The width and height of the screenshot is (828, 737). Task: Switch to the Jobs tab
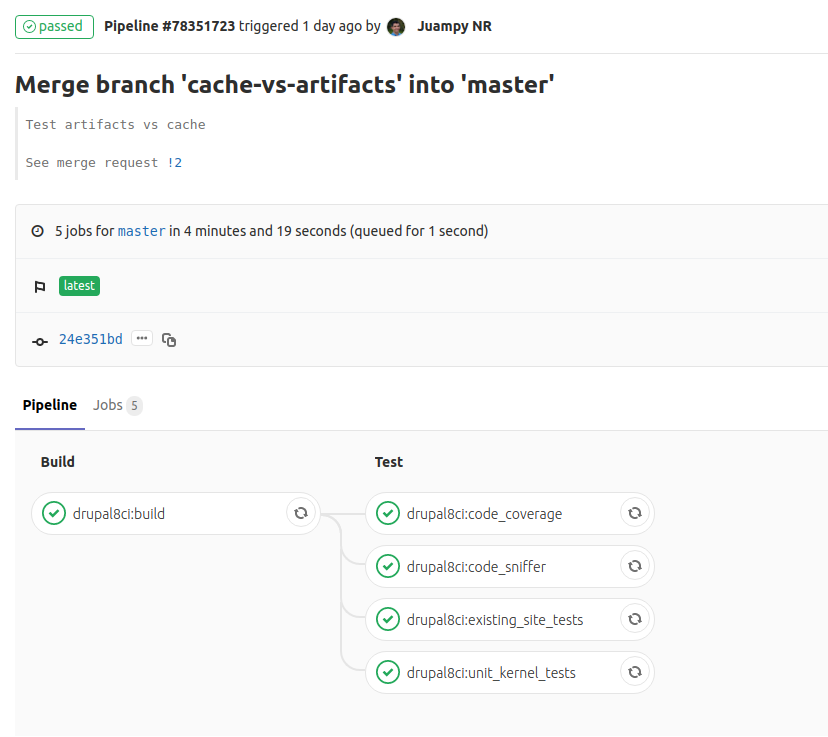[117, 405]
